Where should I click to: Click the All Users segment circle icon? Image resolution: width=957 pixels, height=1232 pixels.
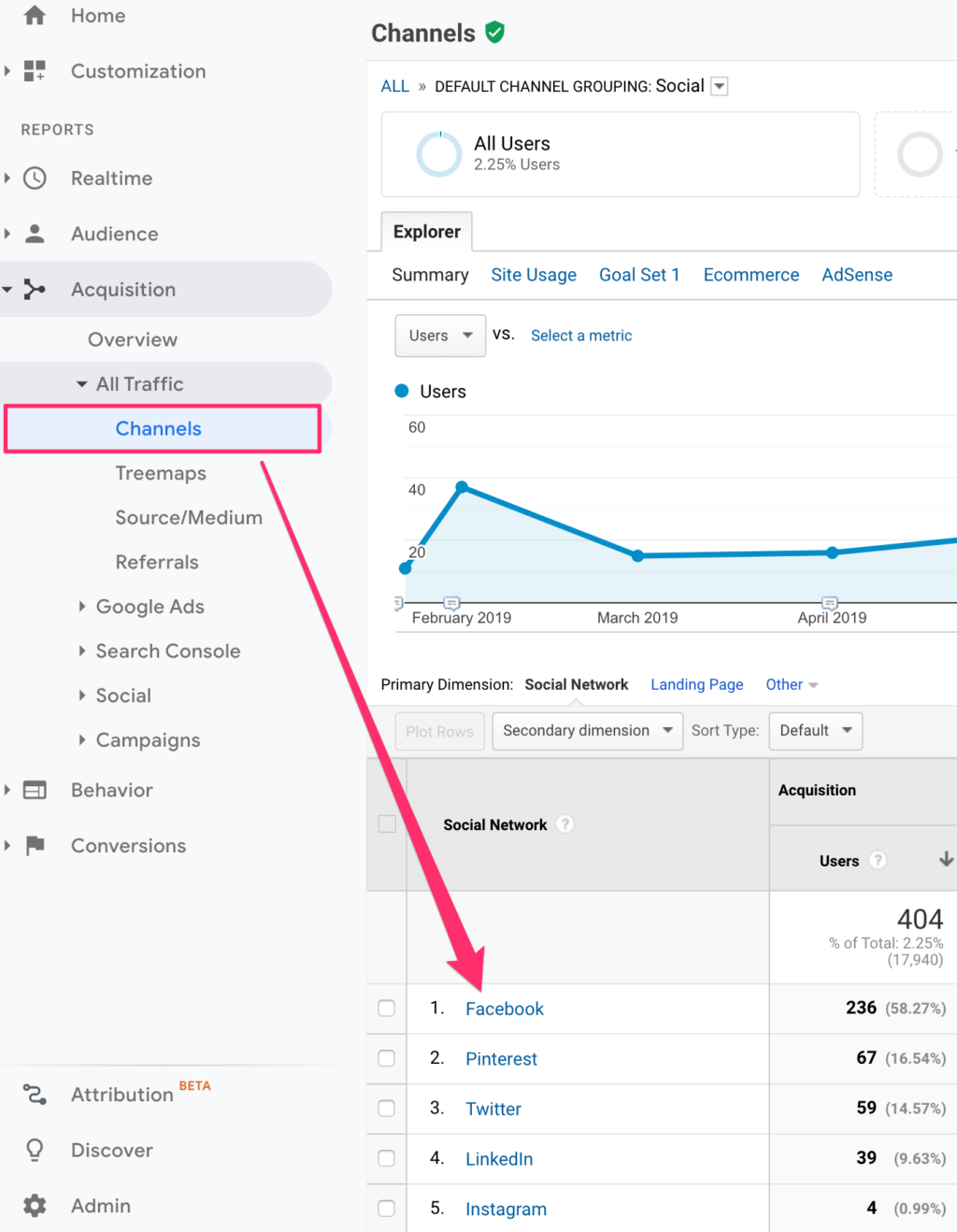(x=439, y=154)
